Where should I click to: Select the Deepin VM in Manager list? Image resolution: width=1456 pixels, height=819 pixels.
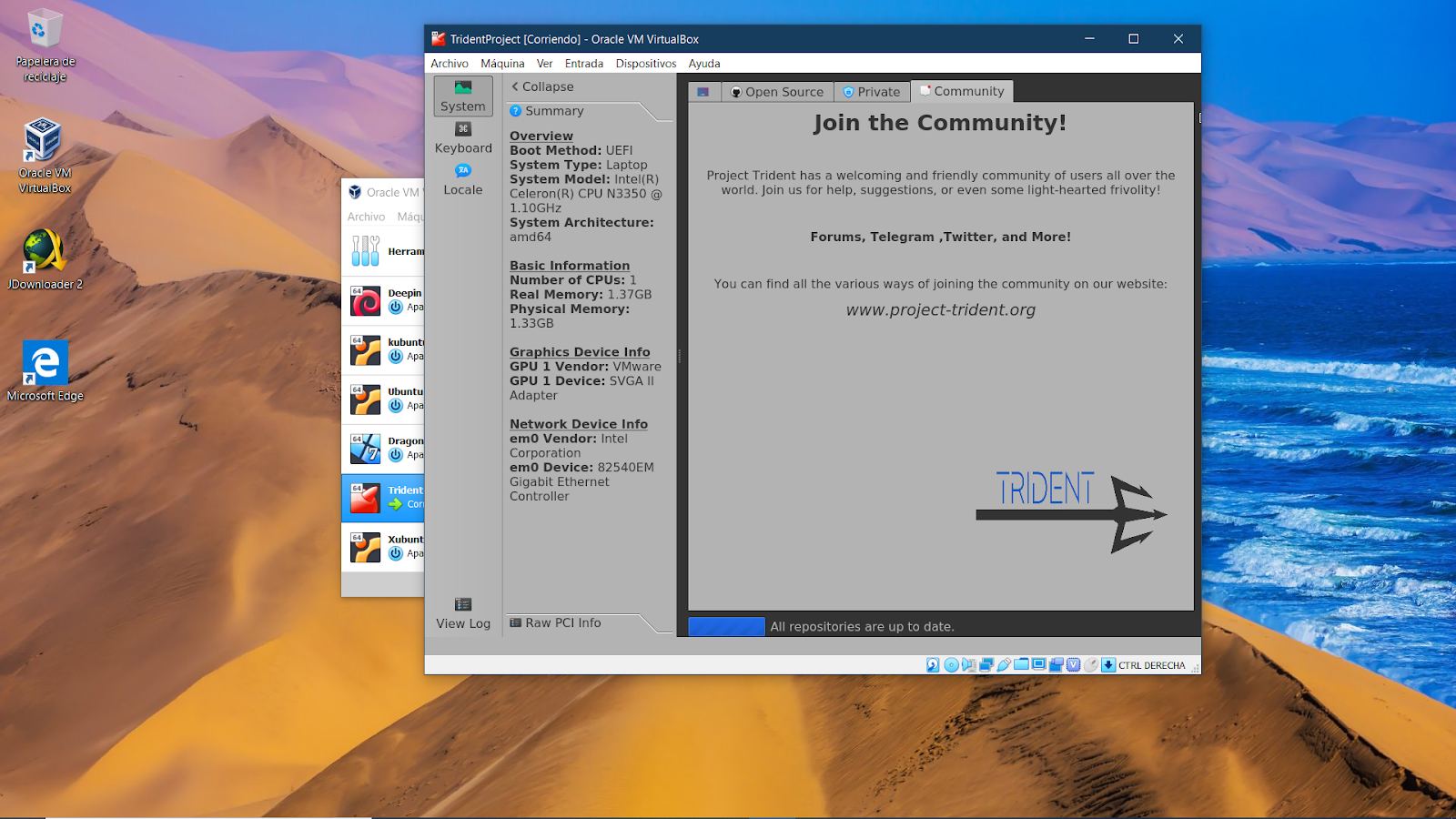point(383,300)
